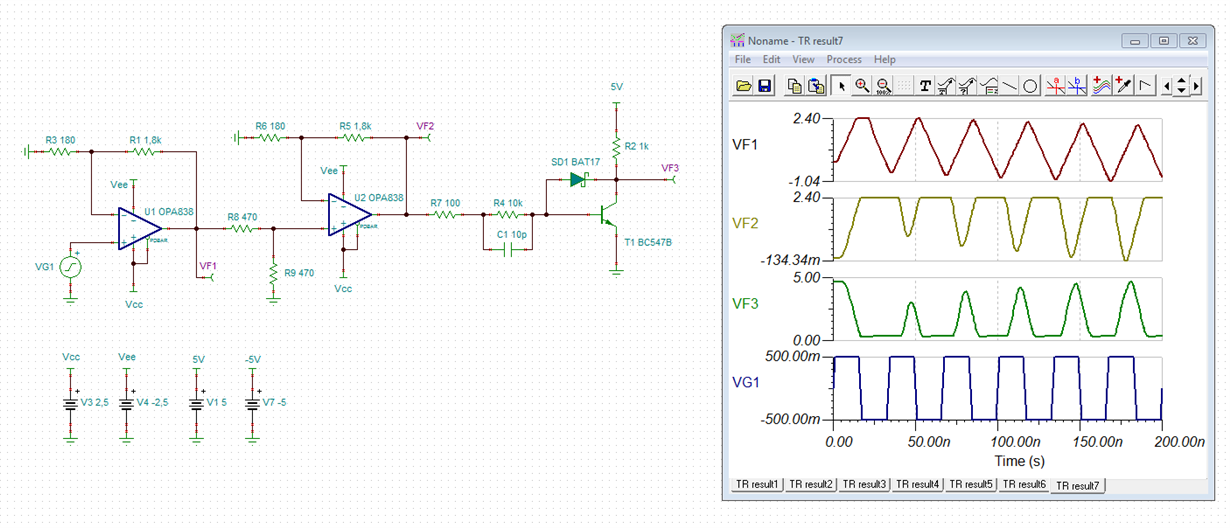
Task: Toggle the grid dots icon
Action: (904, 86)
